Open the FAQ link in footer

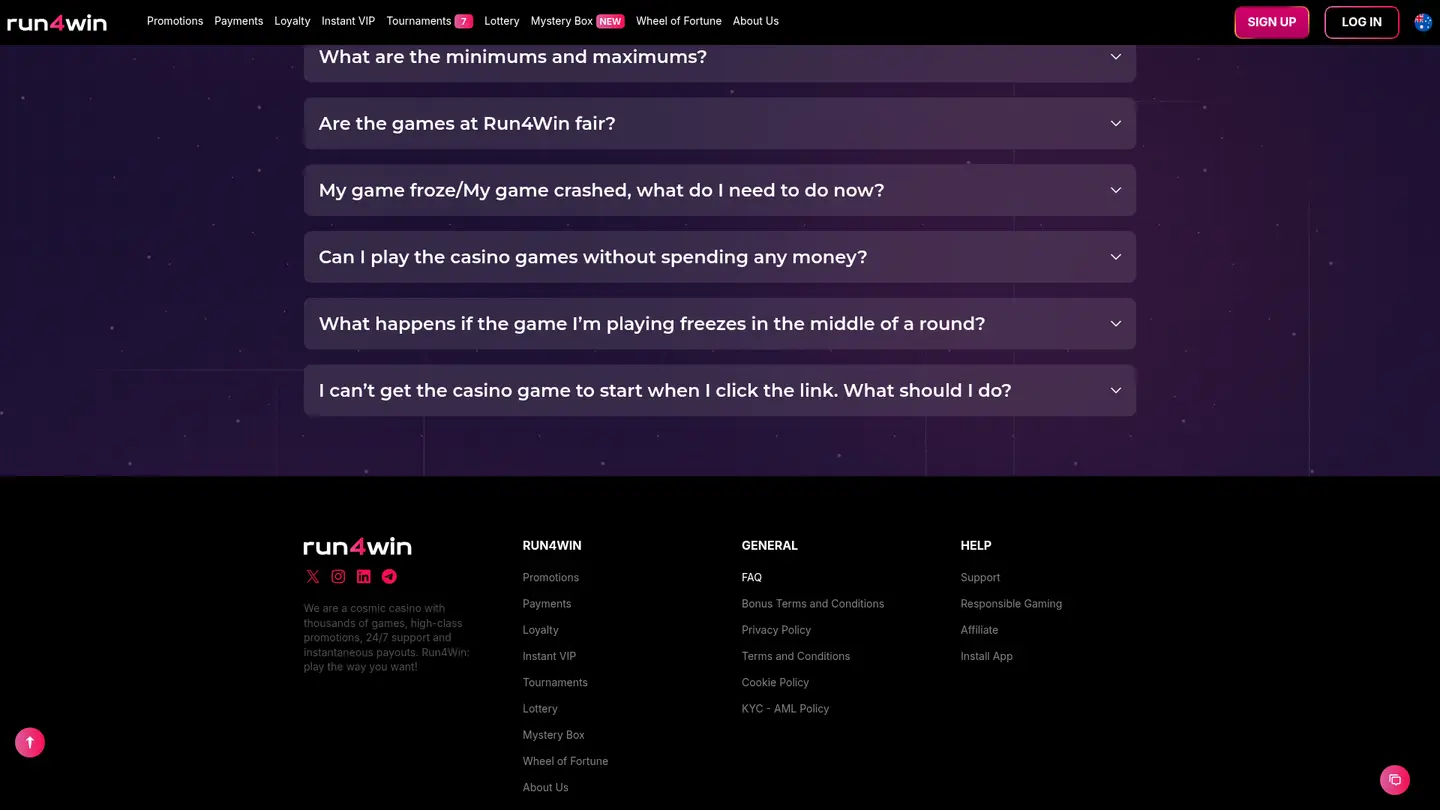(752, 578)
